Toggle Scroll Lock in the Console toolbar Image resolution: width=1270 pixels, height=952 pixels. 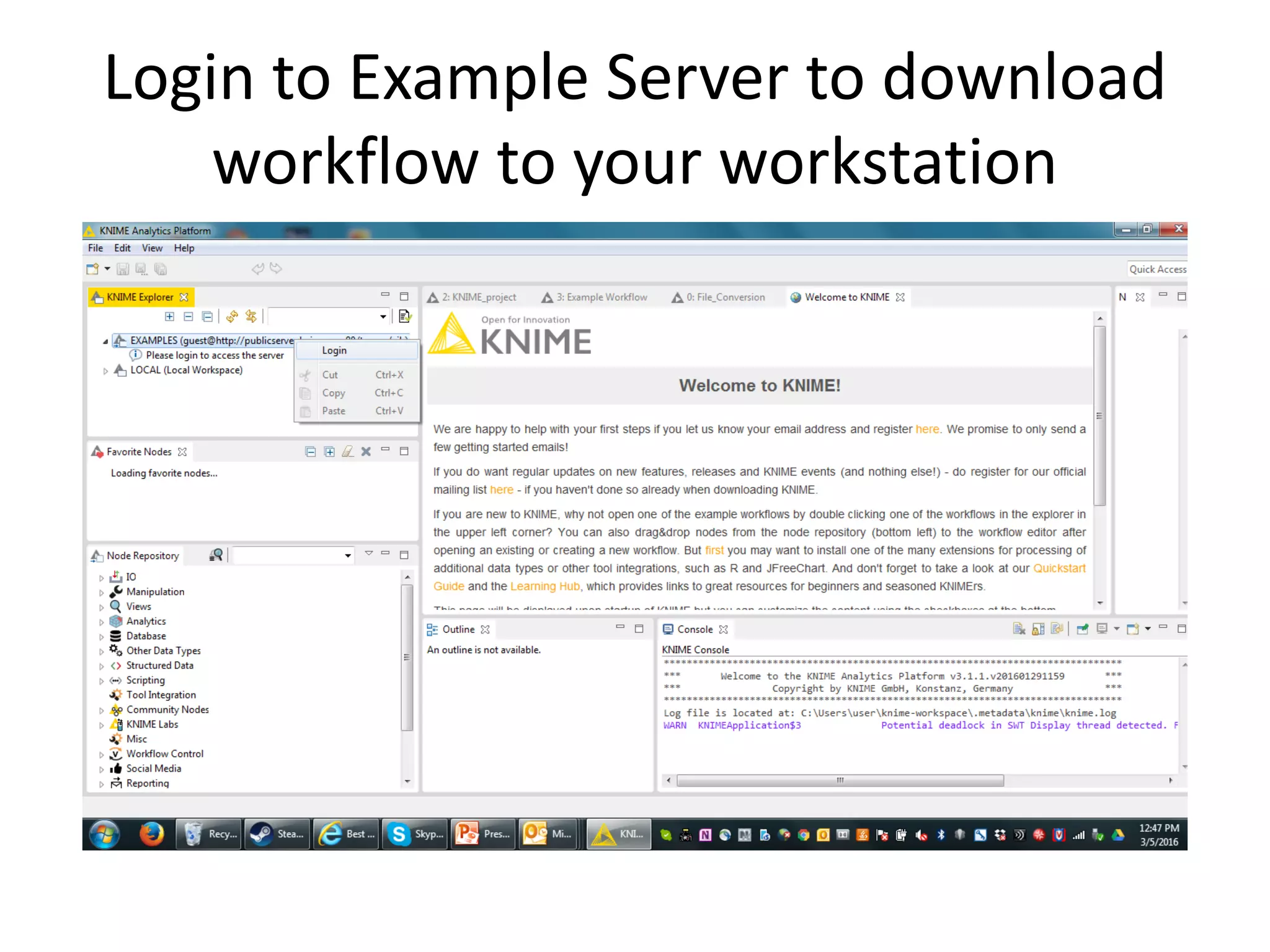[x=1038, y=629]
